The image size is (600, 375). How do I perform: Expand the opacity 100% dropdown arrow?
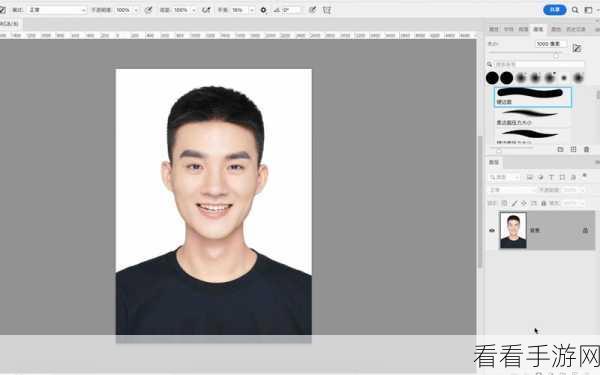[x=136, y=10]
